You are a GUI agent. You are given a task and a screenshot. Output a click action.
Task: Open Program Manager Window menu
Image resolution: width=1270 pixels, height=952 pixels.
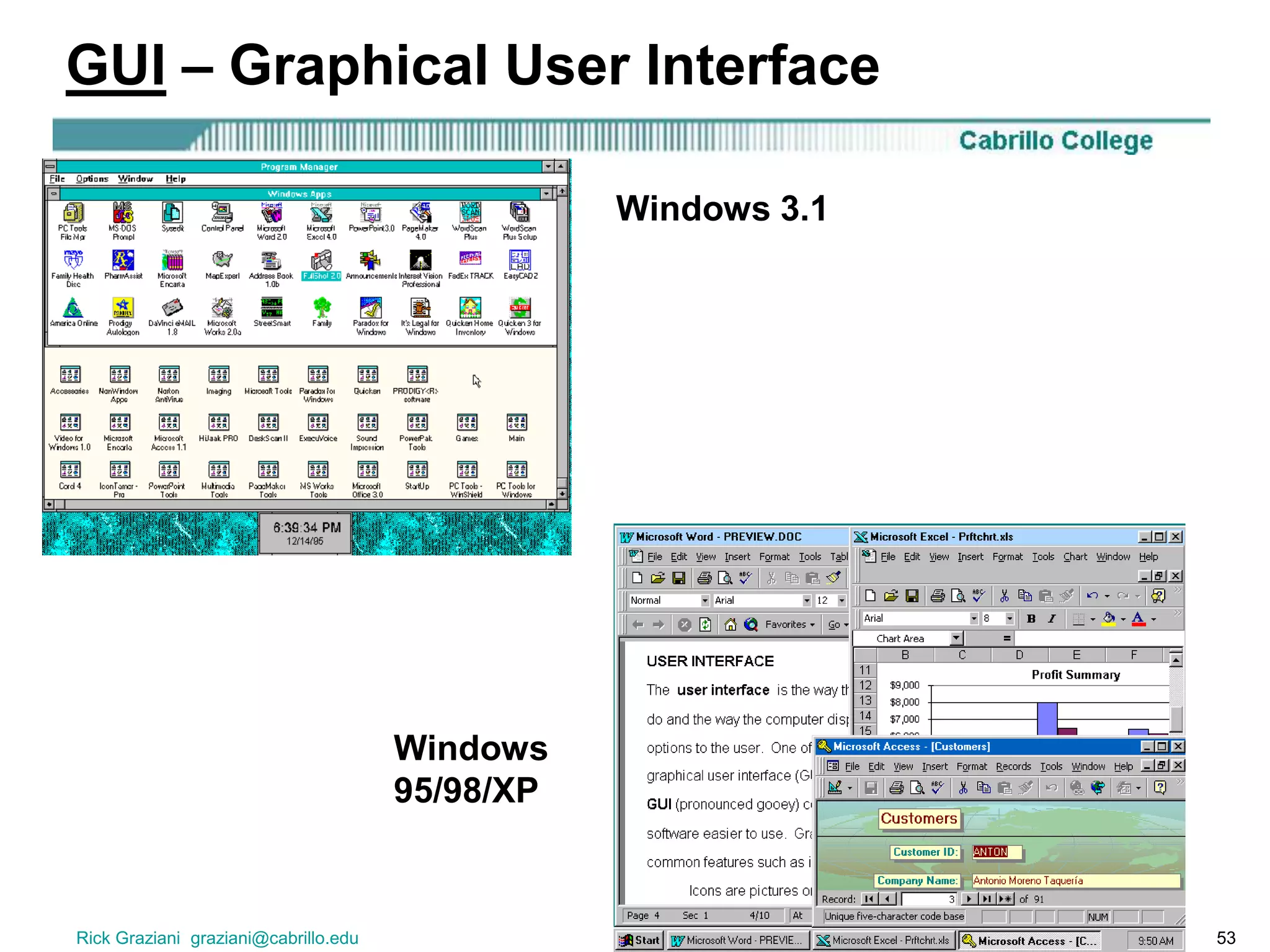coord(135,179)
